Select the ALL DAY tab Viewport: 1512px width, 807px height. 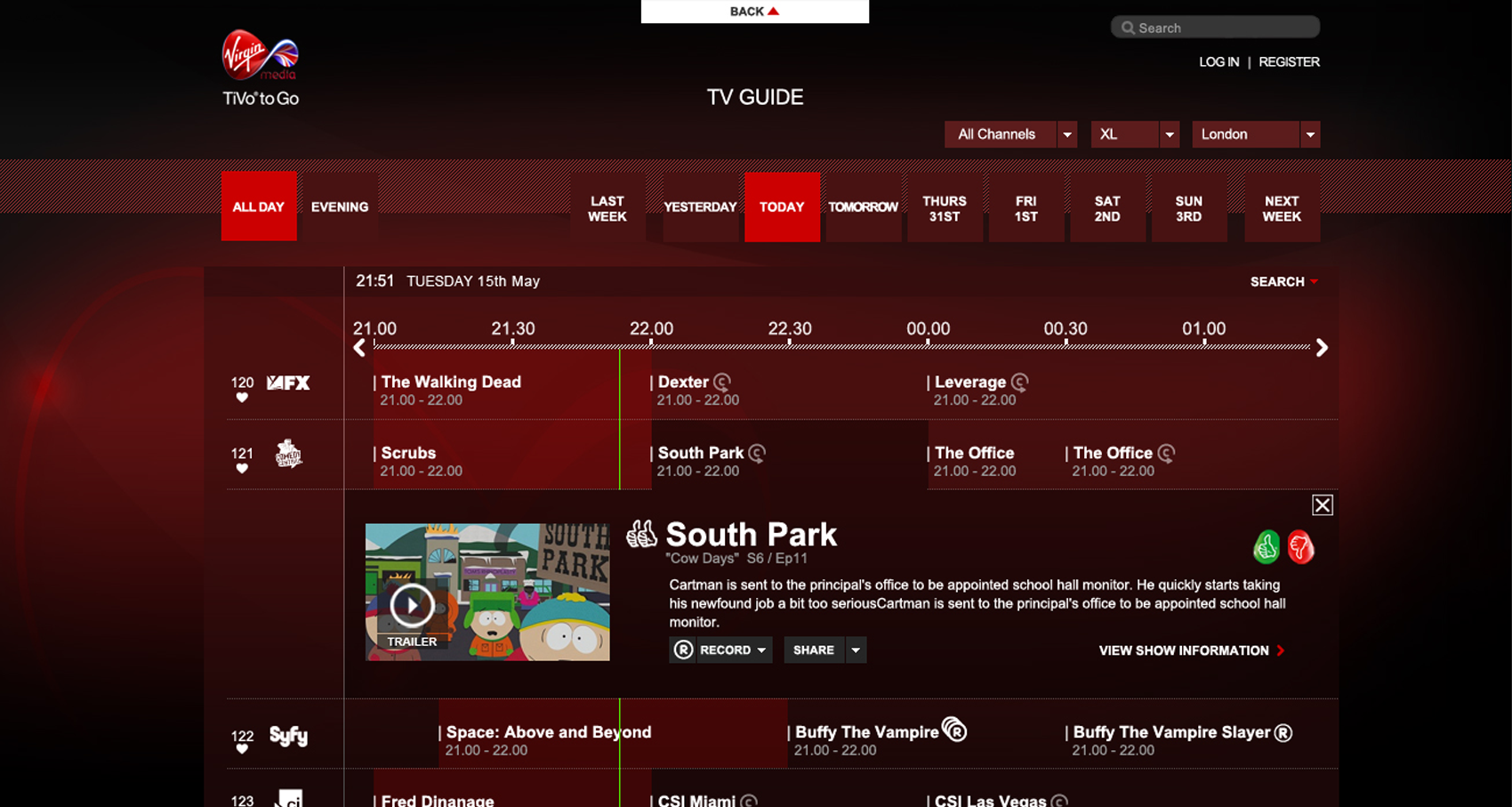pyautogui.click(x=259, y=206)
